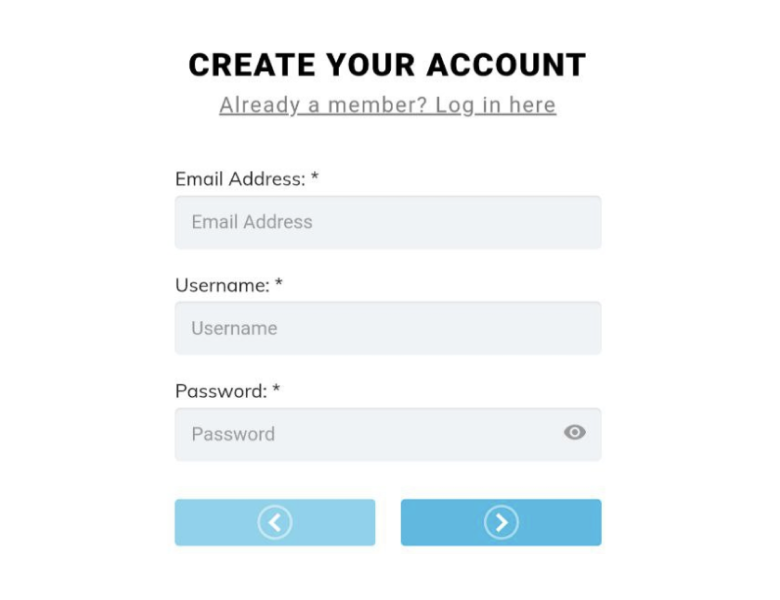Click the required asterisk beside Password
780x600 pixels.
point(276,390)
